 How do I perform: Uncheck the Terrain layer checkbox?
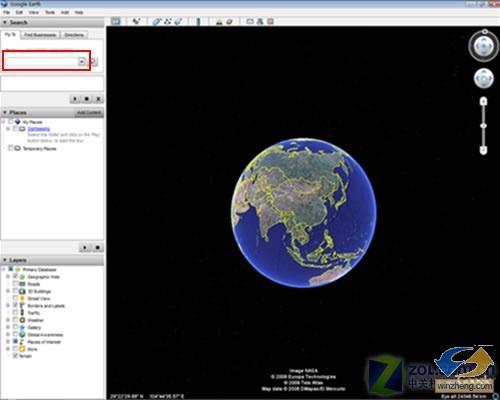click(x=15, y=356)
